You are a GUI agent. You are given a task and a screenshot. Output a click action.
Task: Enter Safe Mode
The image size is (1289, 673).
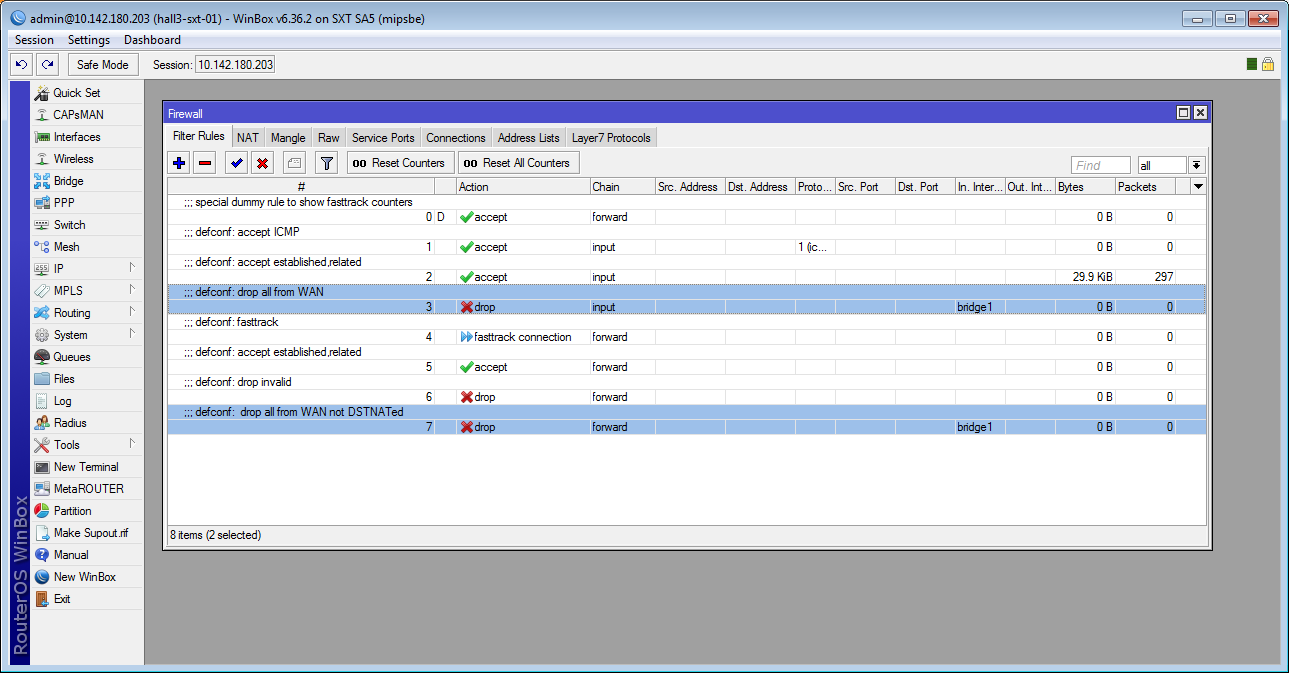[103, 63]
